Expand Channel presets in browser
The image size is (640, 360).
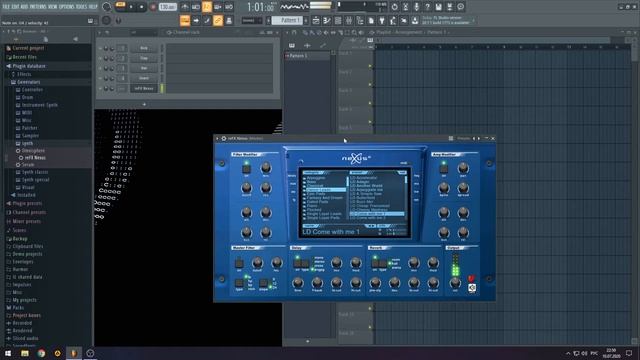[29, 212]
